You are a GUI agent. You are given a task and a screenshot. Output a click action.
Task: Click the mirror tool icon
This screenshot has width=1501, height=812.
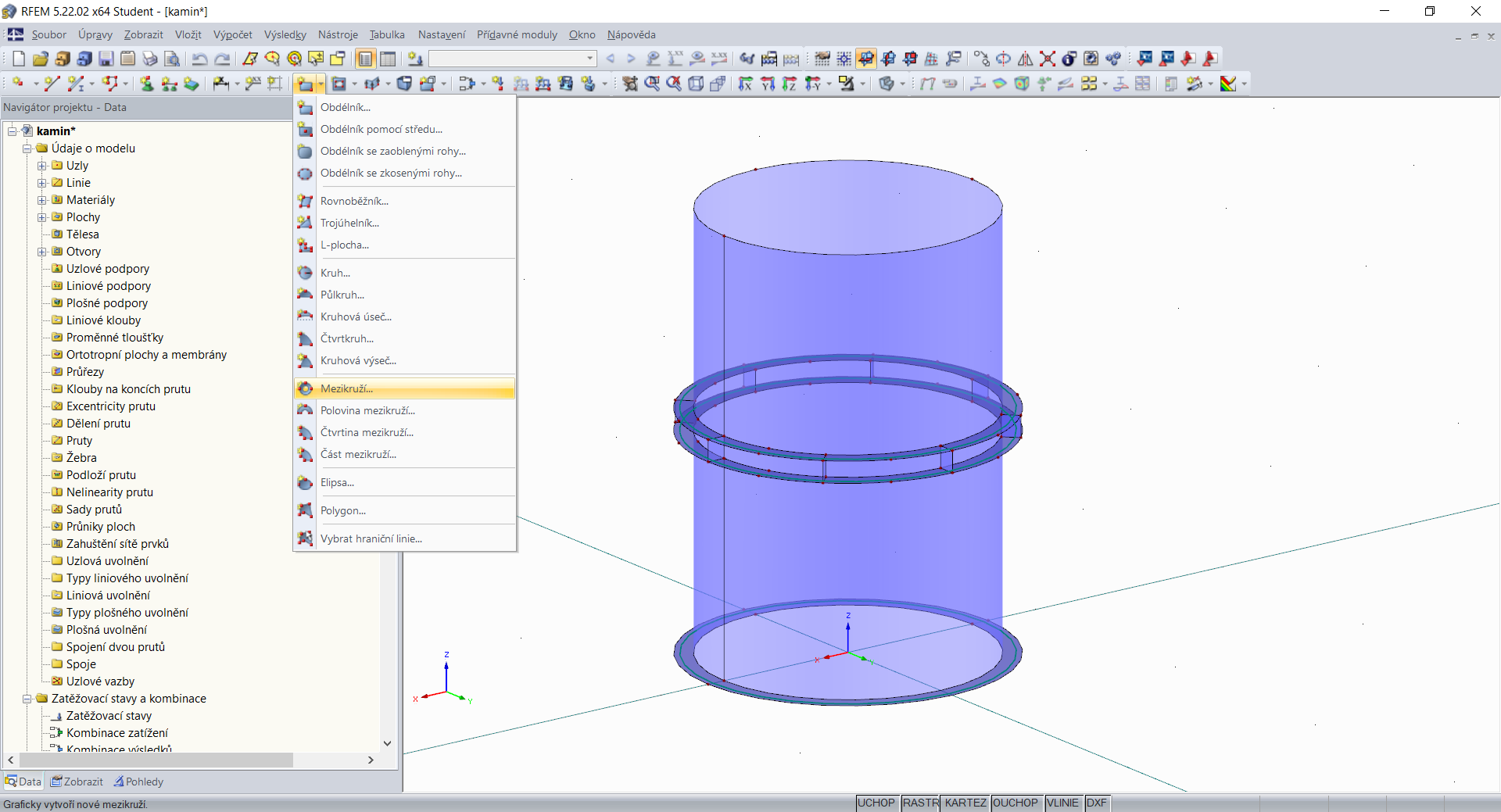pyautogui.click(x=1026, y=59)
